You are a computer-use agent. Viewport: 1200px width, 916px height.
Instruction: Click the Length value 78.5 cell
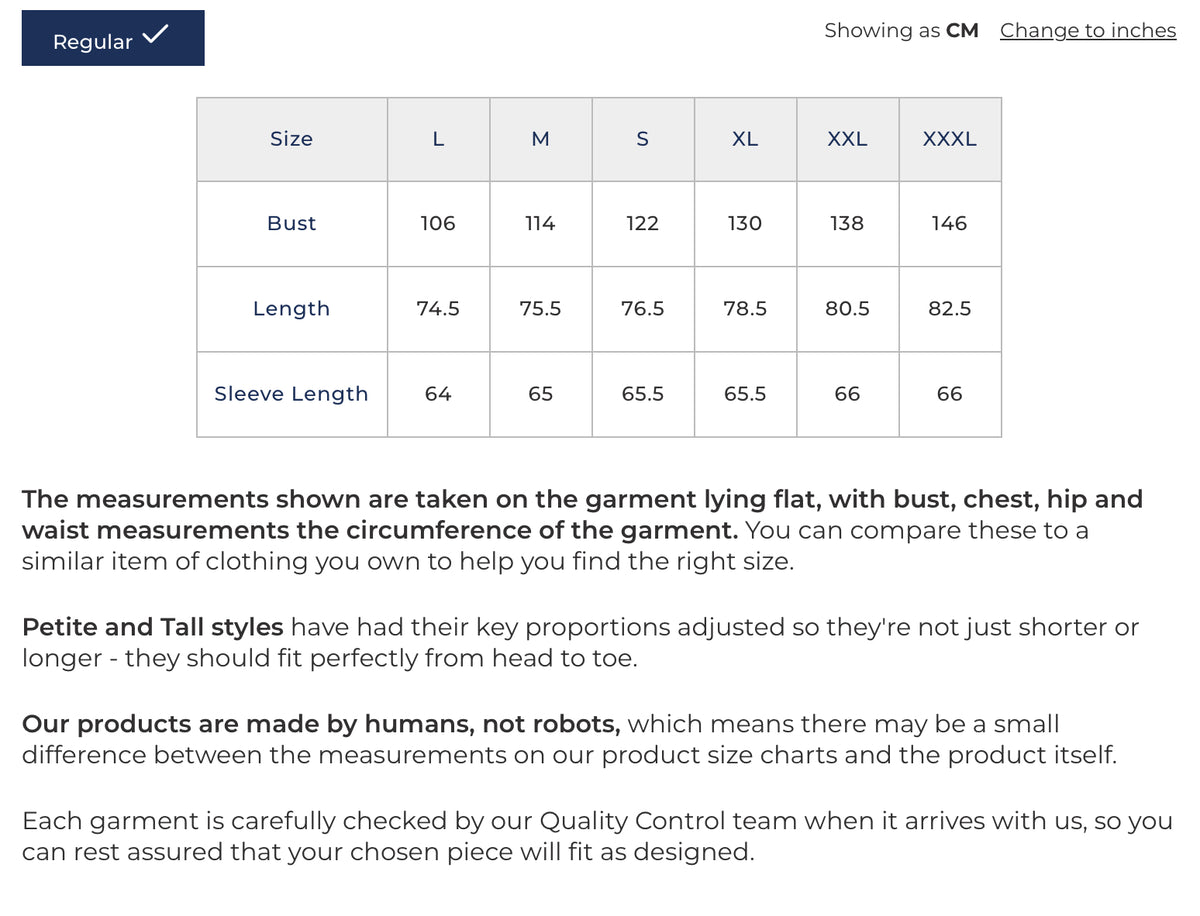point(745,309)
